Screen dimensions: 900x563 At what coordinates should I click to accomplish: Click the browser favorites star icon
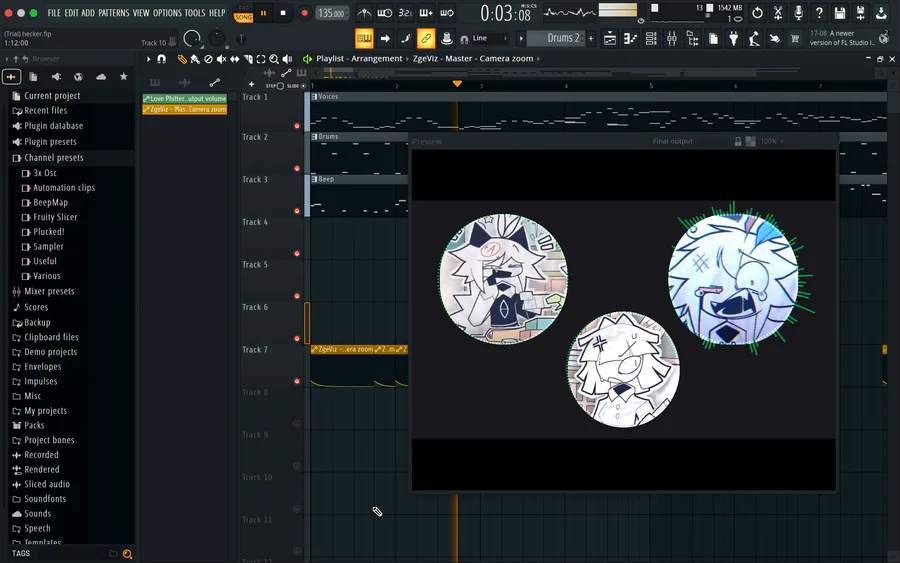coord(123,77)
